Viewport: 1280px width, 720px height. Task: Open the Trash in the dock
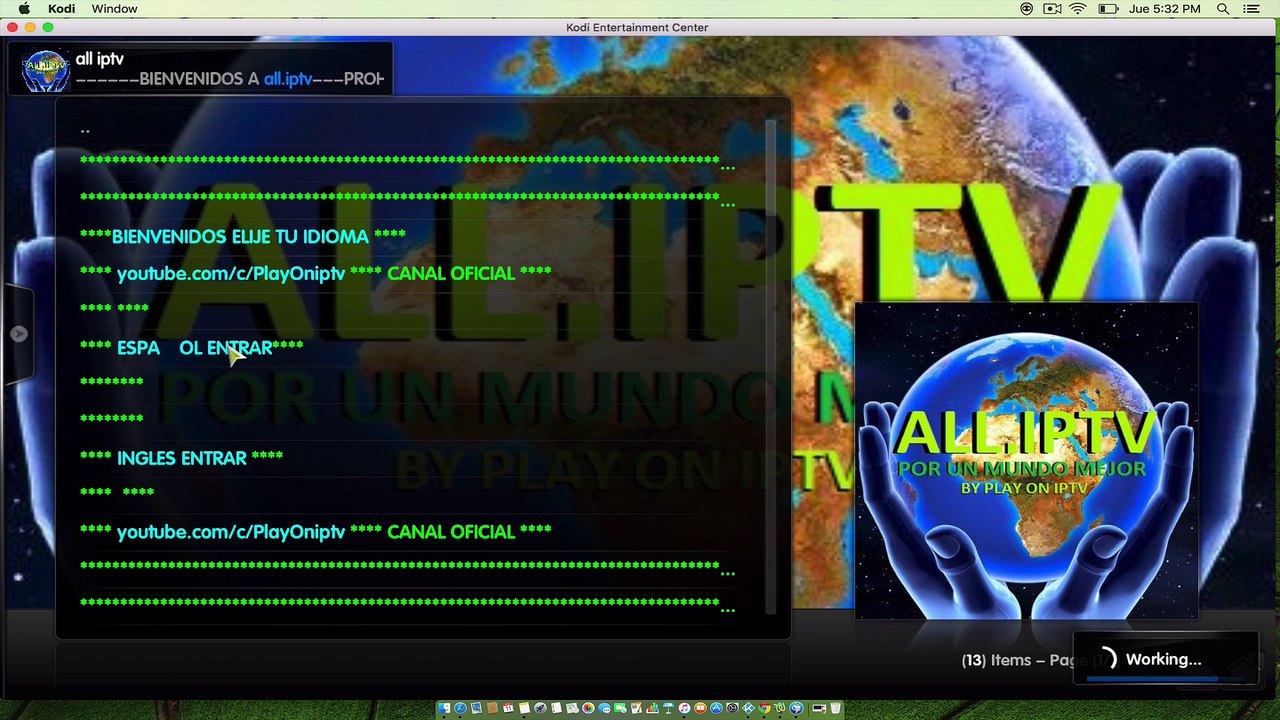pyautogui.click(x=835, y=708)
